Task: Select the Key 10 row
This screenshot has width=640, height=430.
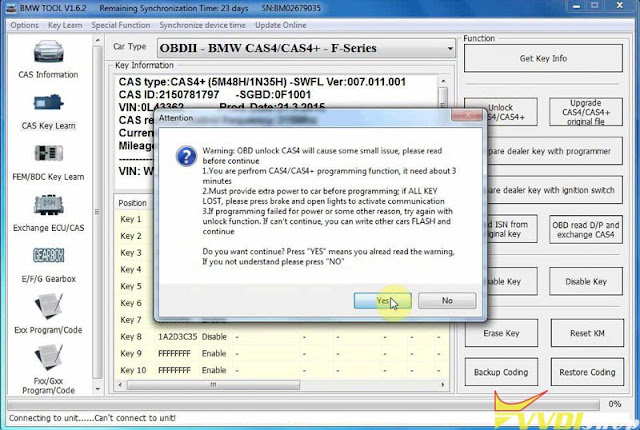Action: coord(282,370)
